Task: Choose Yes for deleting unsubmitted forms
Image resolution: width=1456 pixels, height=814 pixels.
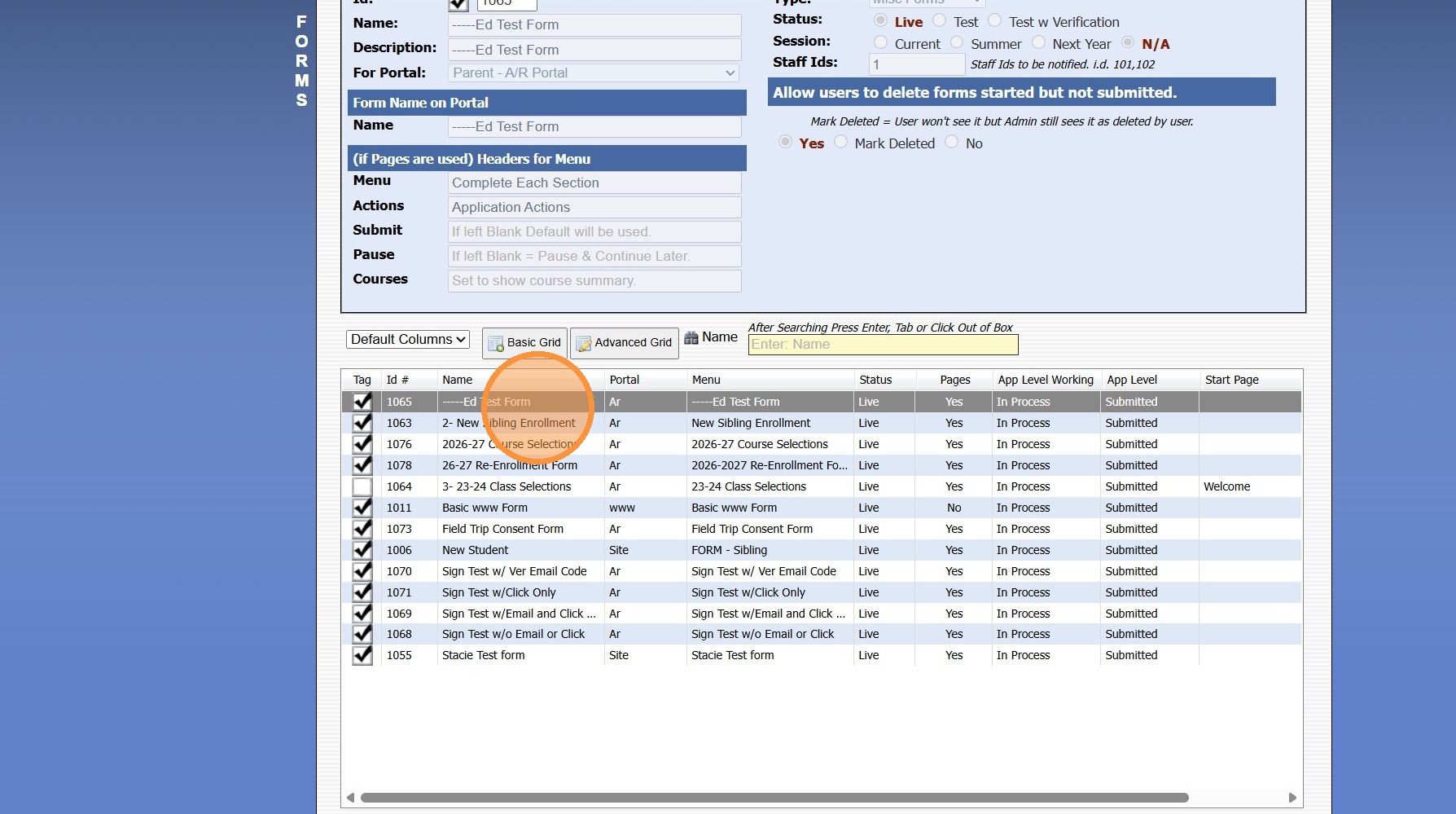Action: point(785,142)
